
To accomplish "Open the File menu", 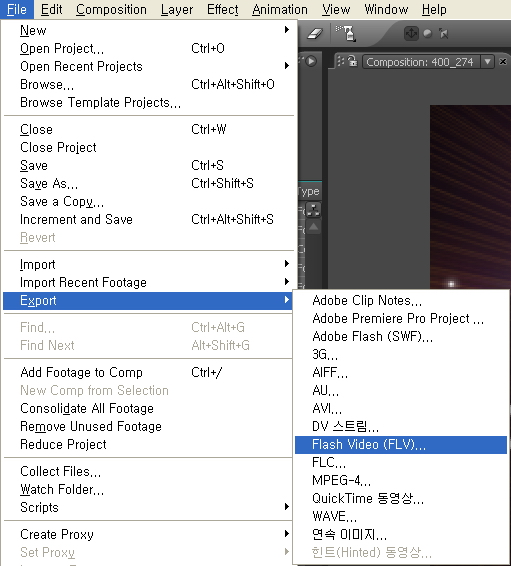I will point(17,9).
